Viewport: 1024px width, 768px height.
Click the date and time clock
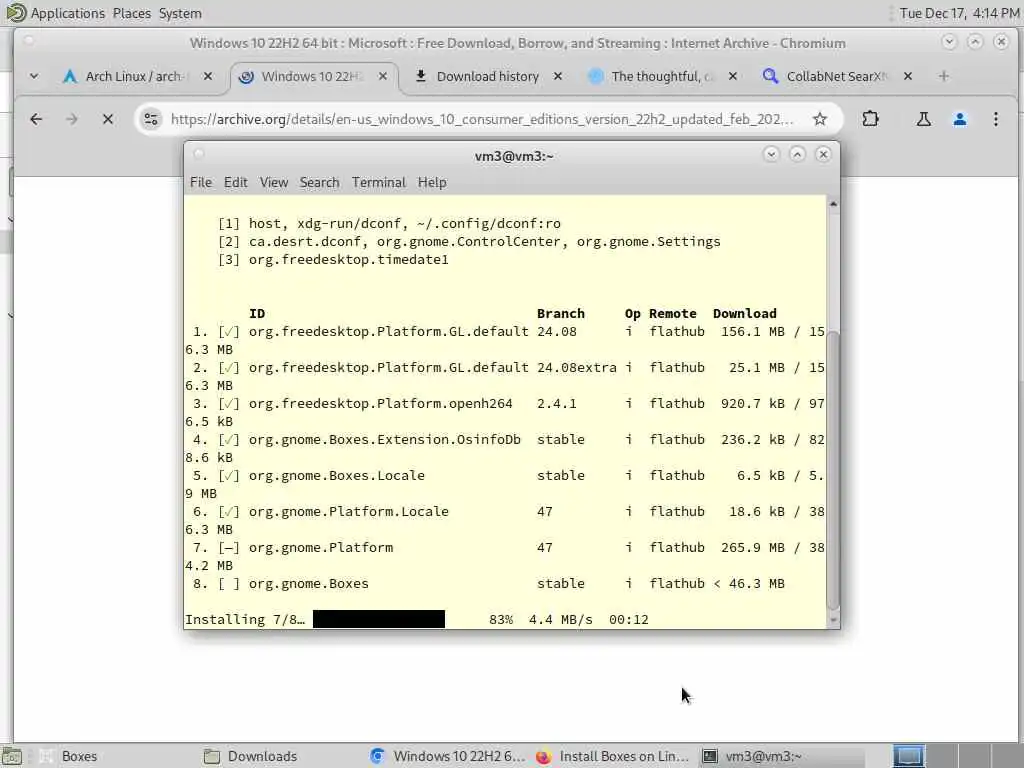959,13
